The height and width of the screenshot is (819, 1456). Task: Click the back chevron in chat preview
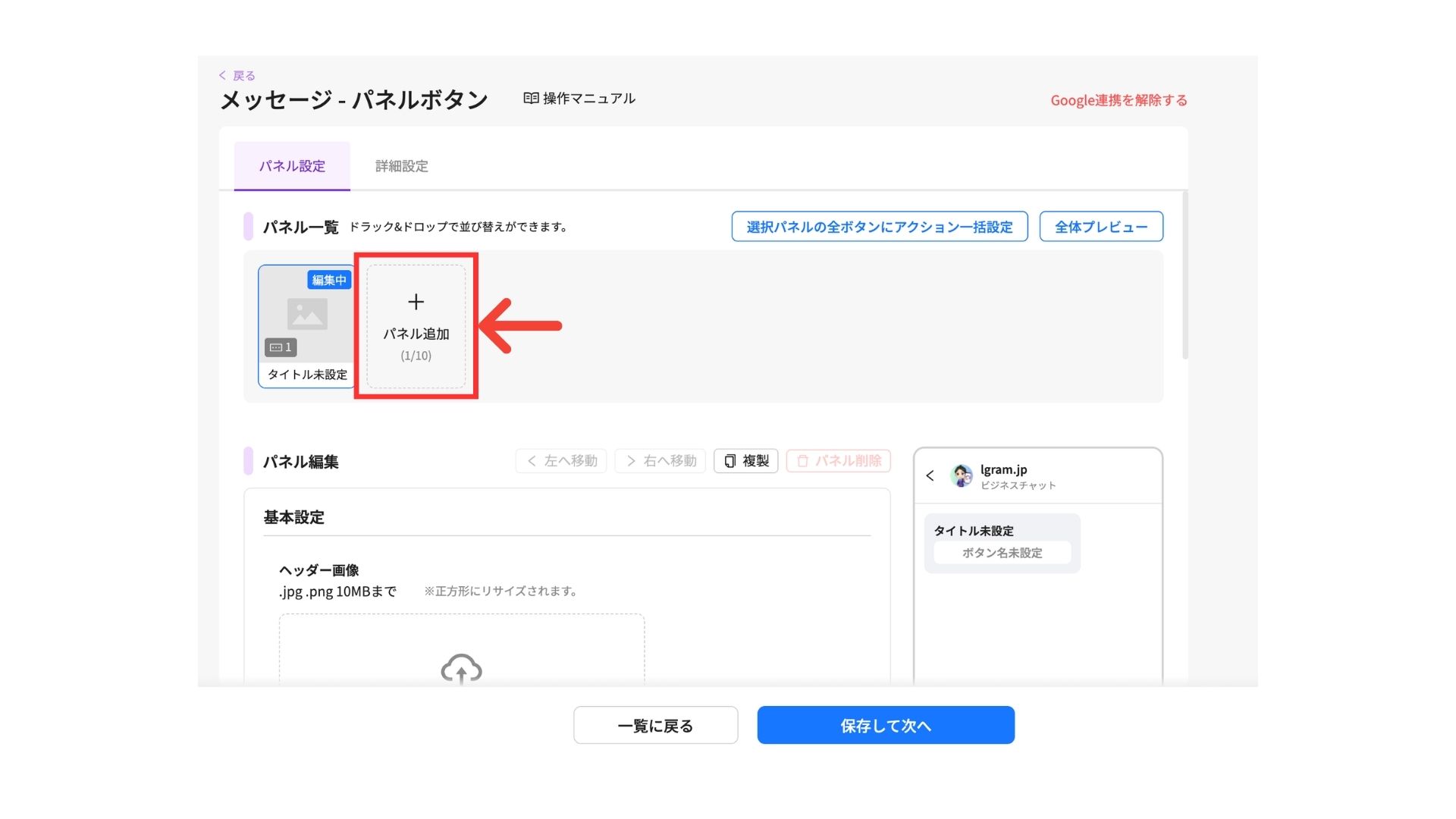click(x=930, y=475)
